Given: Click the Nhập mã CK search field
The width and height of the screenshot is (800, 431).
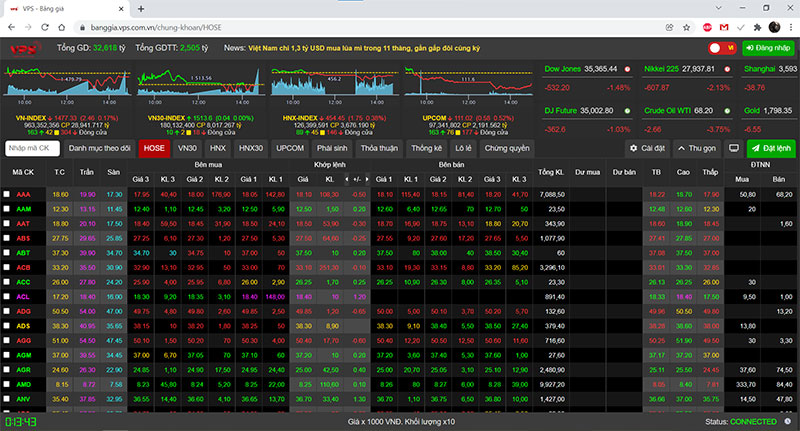Looking at the screenshot, I should [32, 148].
